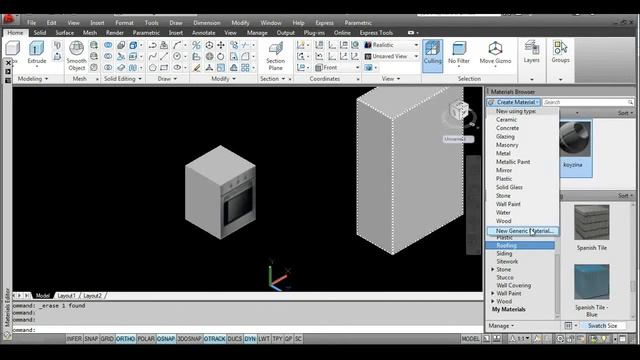This screenshot has width=640, height=360.
Task: Expand the Modeling panel
Action: click(33, 79)
